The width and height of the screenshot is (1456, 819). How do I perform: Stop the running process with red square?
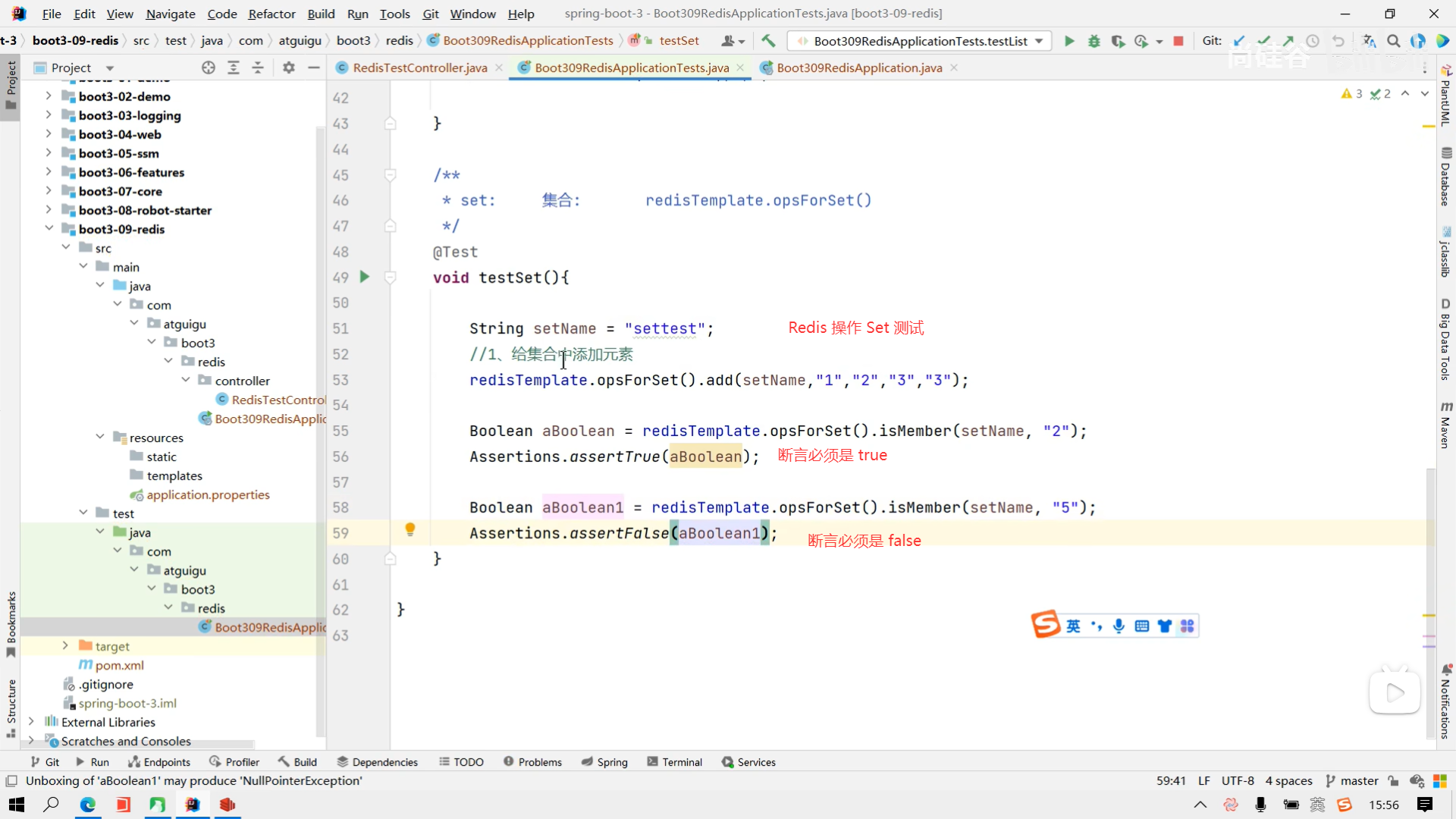point(1178,41)
